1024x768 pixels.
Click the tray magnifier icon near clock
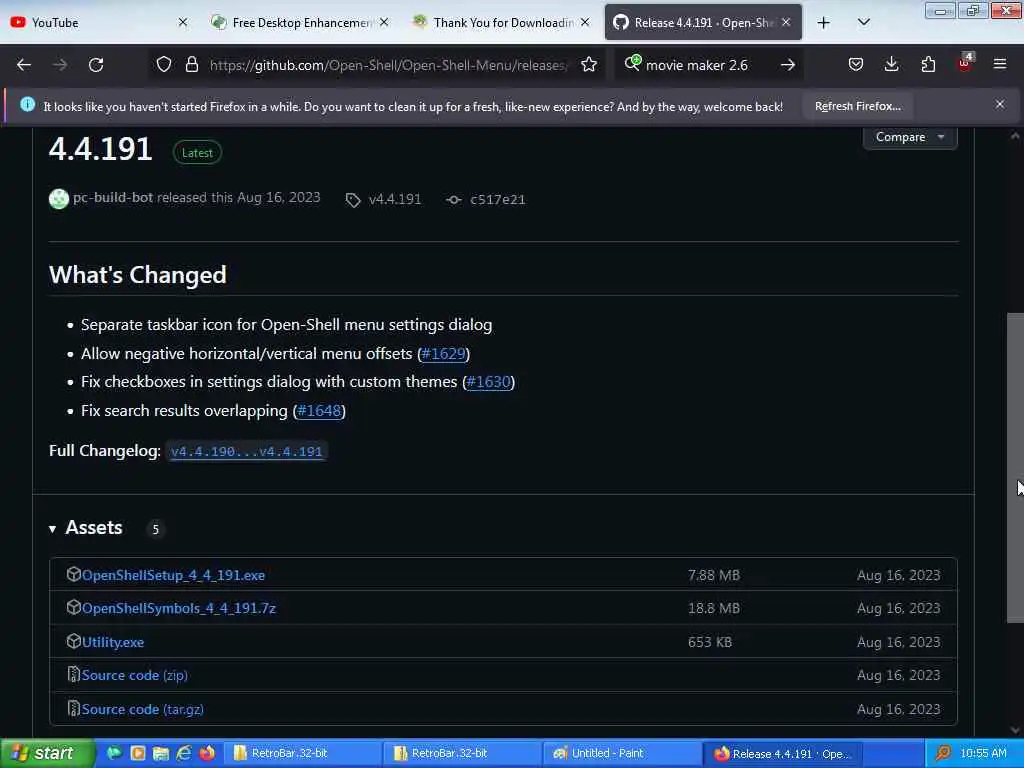coord(943,753)
